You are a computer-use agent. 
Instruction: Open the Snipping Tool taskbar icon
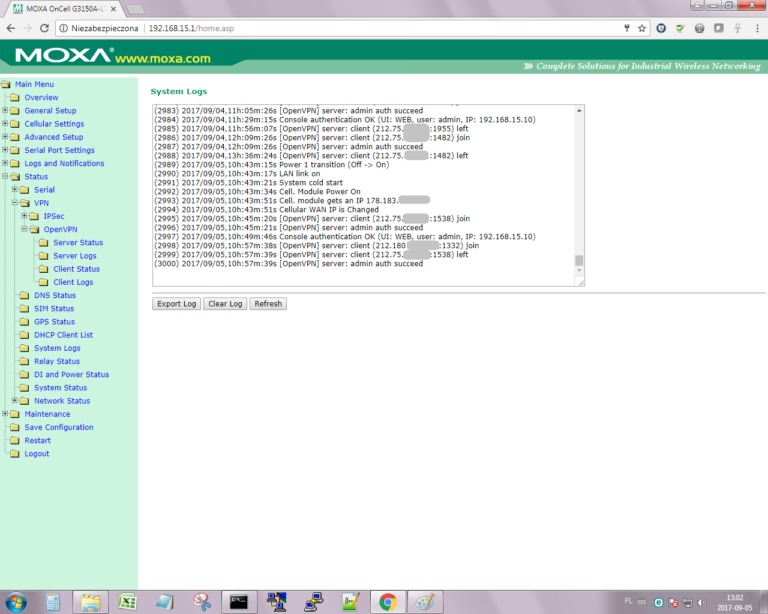[201, 602]
